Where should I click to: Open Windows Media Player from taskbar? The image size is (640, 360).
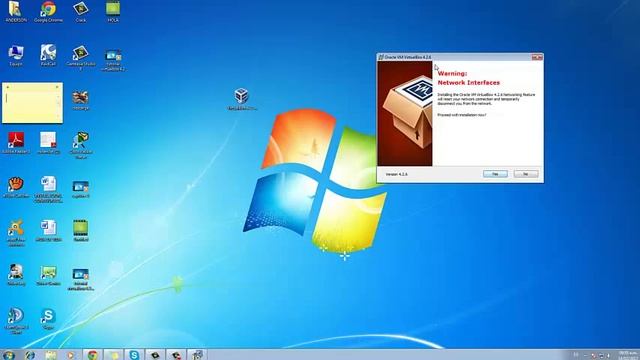pos(71,355)
